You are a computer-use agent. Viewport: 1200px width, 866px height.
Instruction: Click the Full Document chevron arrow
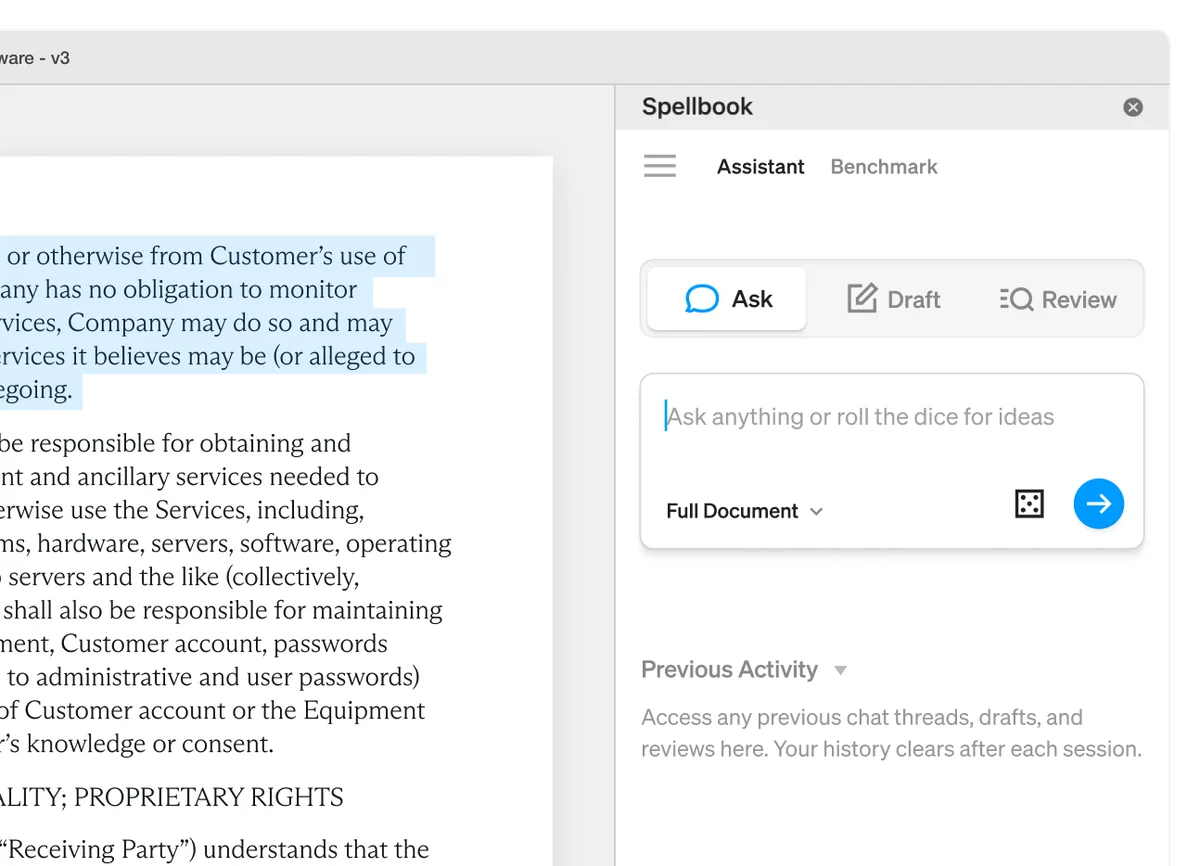click(817, 511)
